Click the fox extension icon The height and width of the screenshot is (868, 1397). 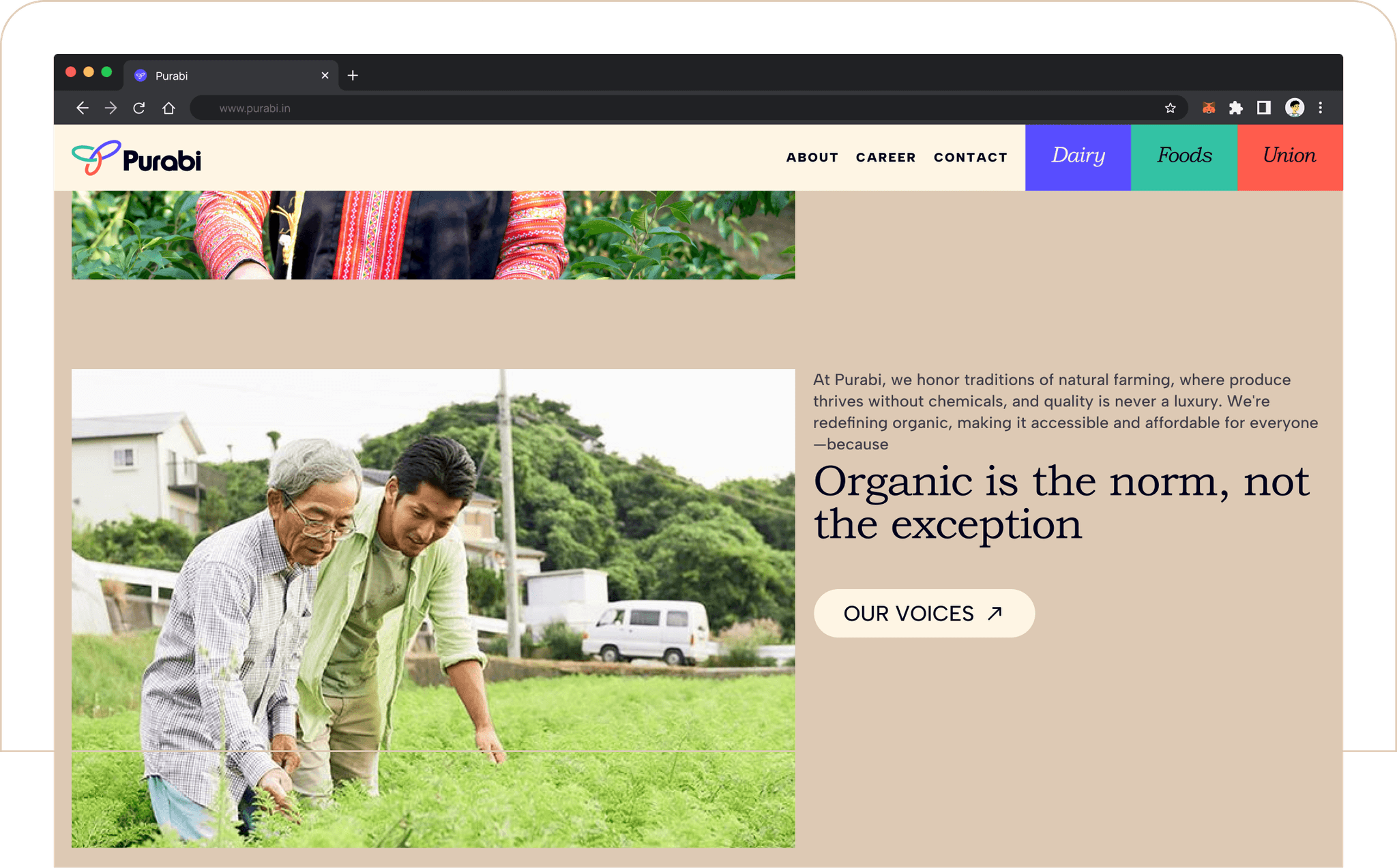click(x=1209, y=108)
